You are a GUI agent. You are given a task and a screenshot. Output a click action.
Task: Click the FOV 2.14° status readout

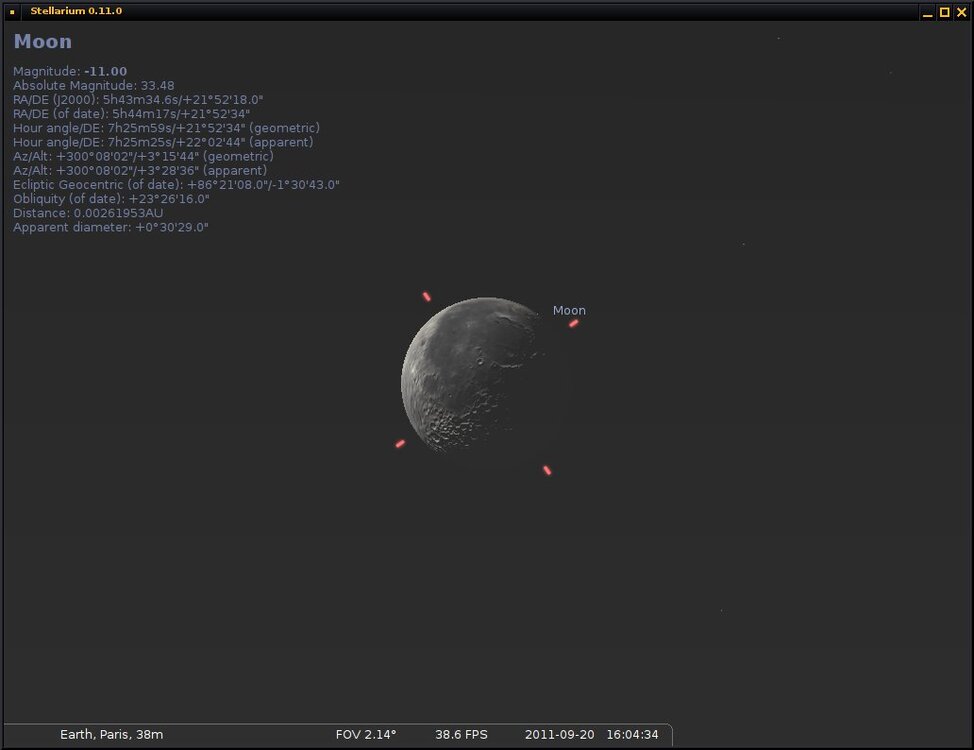[366, 735]
